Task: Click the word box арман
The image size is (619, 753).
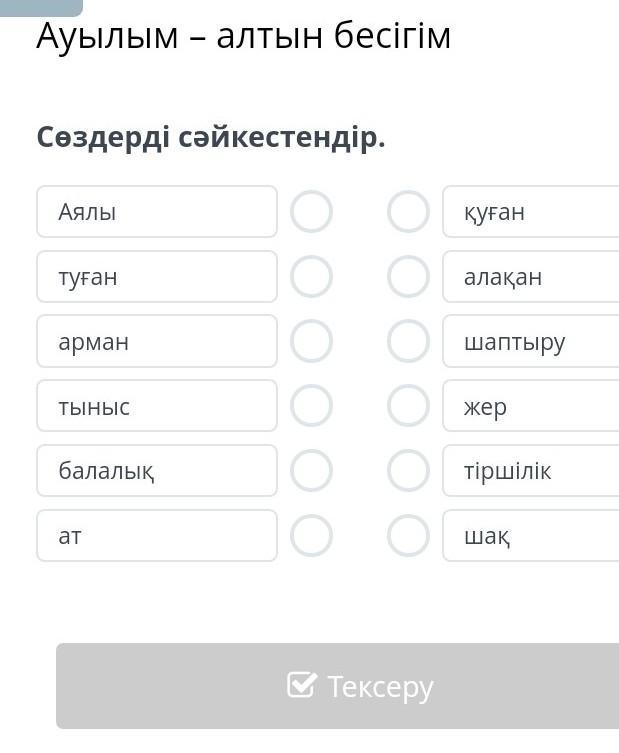Action: coord(157,341)
